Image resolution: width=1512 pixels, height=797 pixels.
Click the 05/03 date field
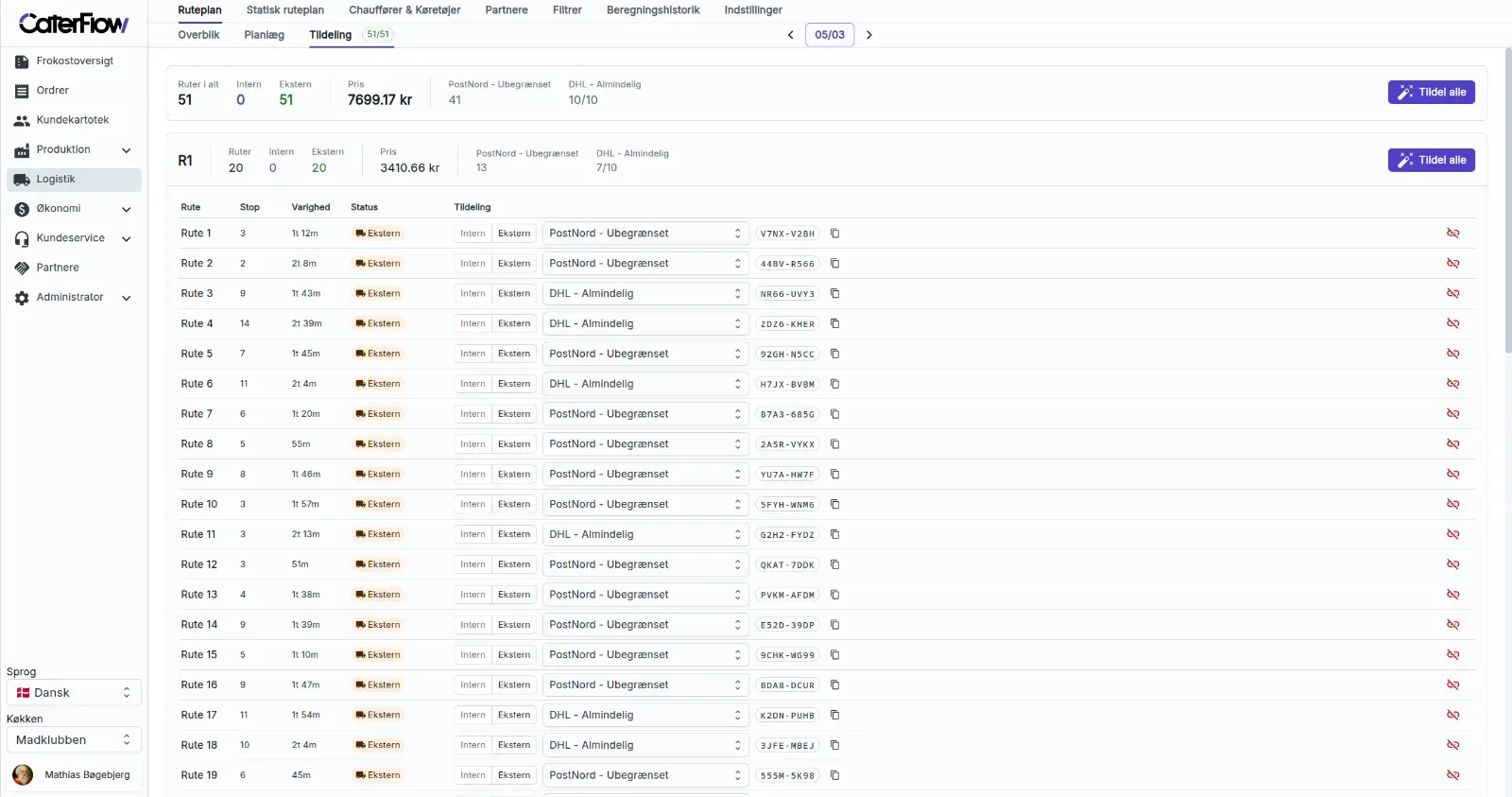(x=830, y=35)
